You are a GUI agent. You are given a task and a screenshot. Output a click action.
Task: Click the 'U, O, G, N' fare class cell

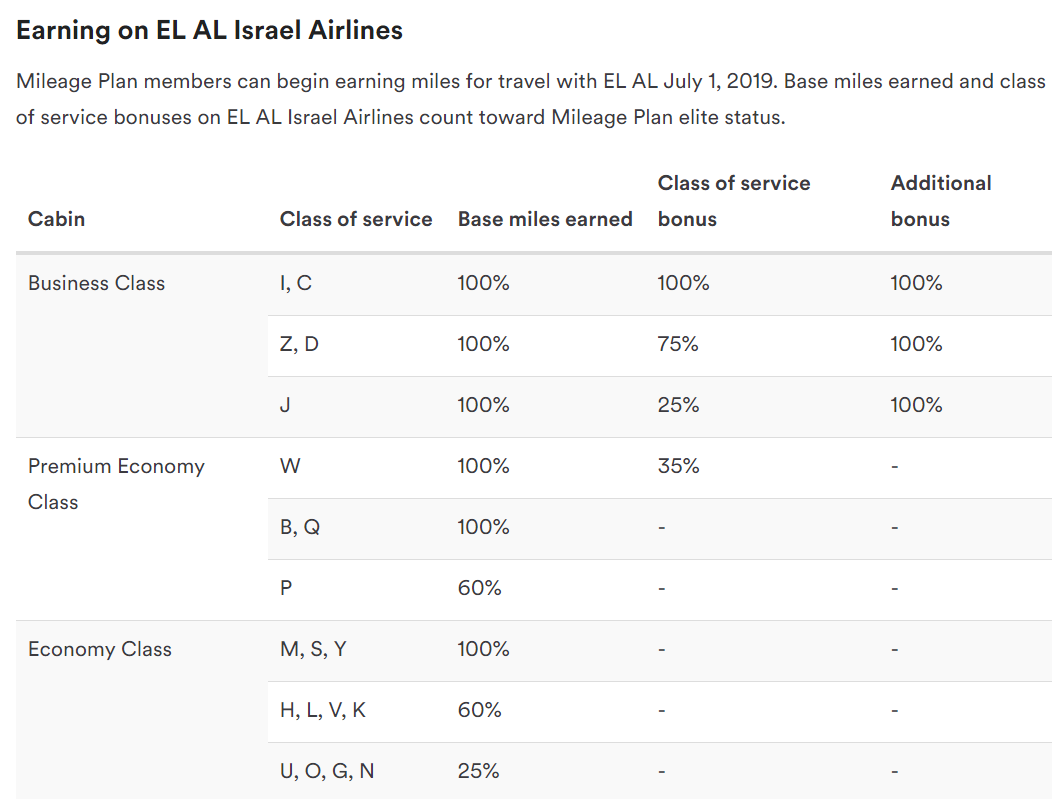[327, 771]
